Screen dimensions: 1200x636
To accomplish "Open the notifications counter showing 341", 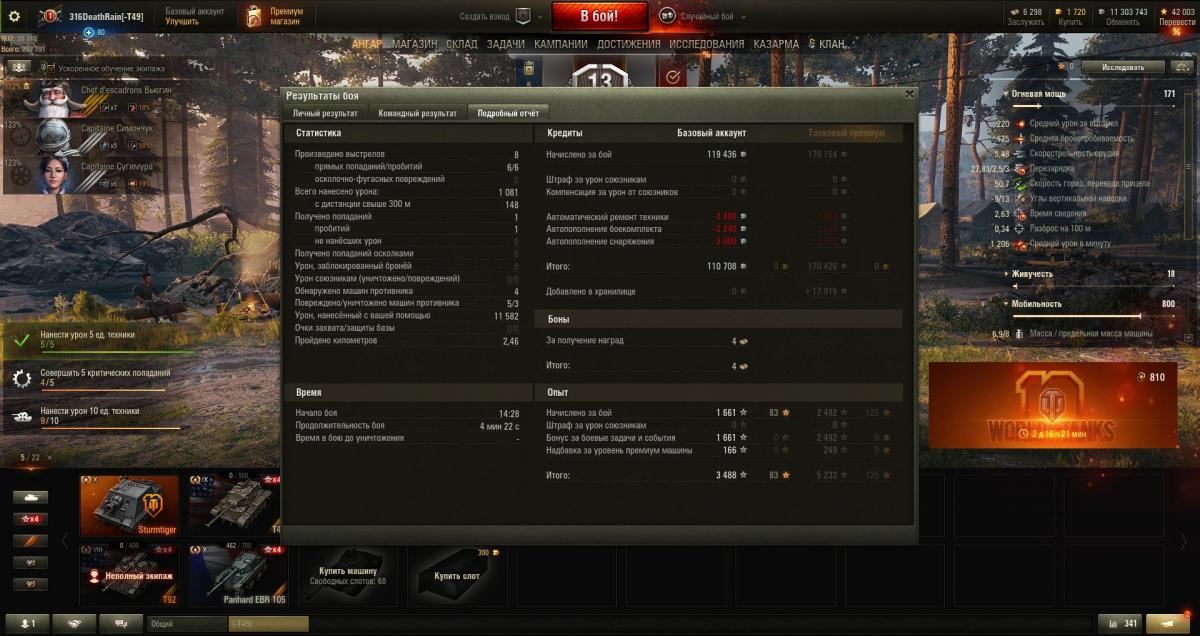I will pyautogui.click(x=1120, y=623).
